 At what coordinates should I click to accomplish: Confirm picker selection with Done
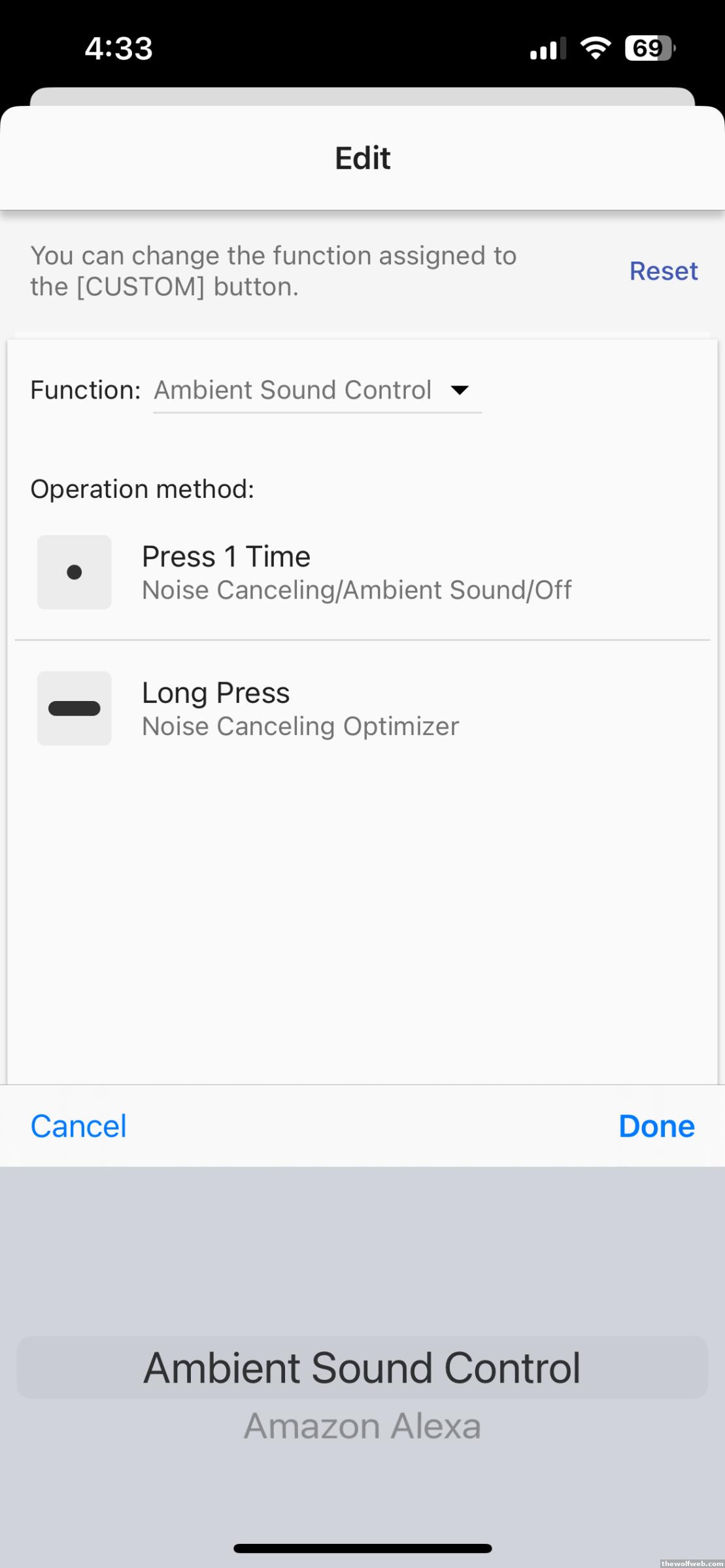pyautogui.click(x=656, y=1126)
